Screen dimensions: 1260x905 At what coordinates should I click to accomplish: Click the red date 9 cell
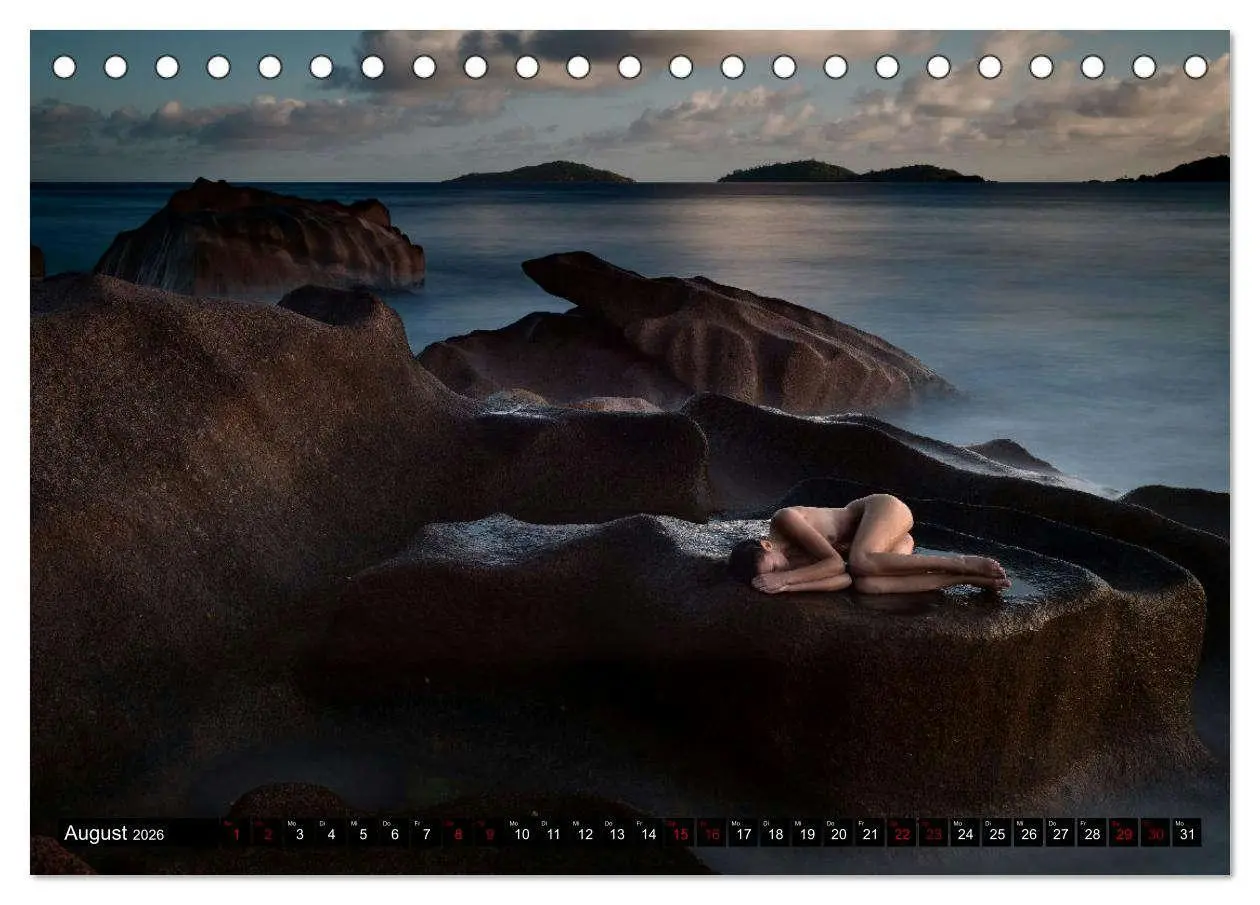click(x=489, y=832)
